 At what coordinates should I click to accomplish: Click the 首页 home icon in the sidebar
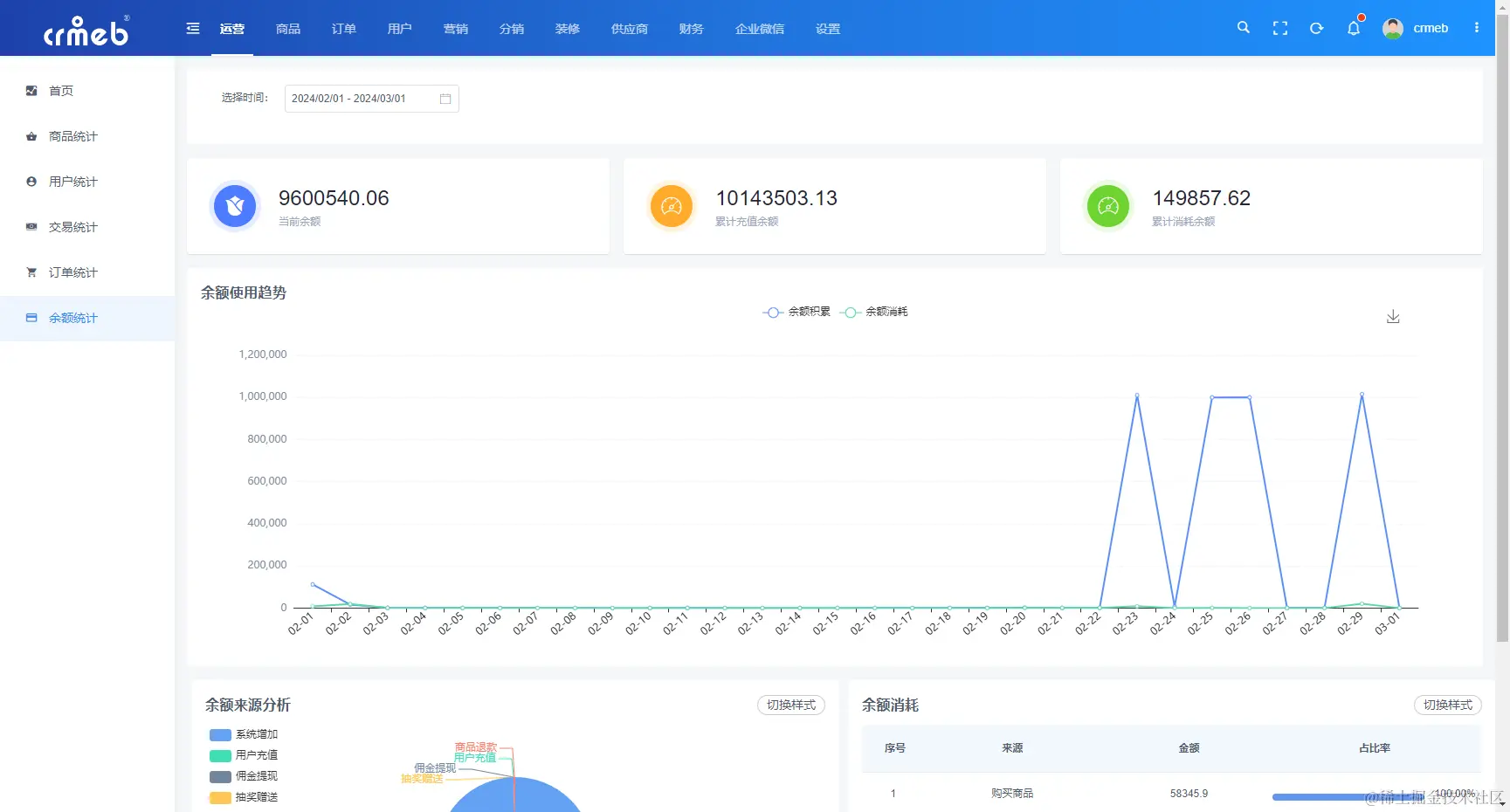[x=31, y=91]
